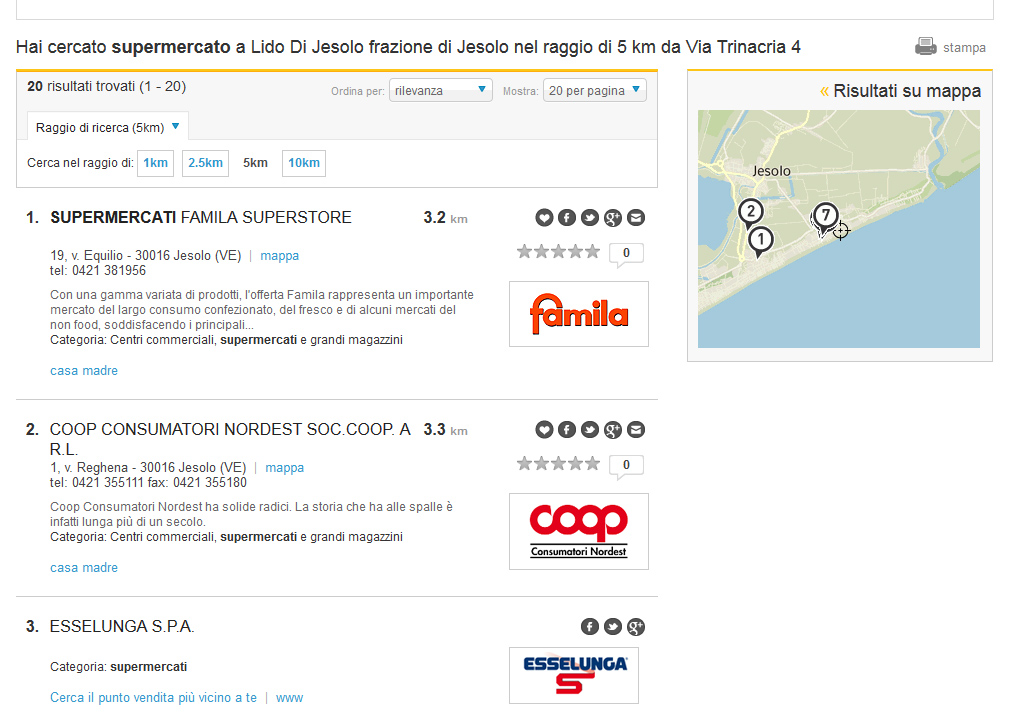This screenshot has height=712, width=1023.
Task: Click the Risultati su mappa heading
Action: coord(907,91)
